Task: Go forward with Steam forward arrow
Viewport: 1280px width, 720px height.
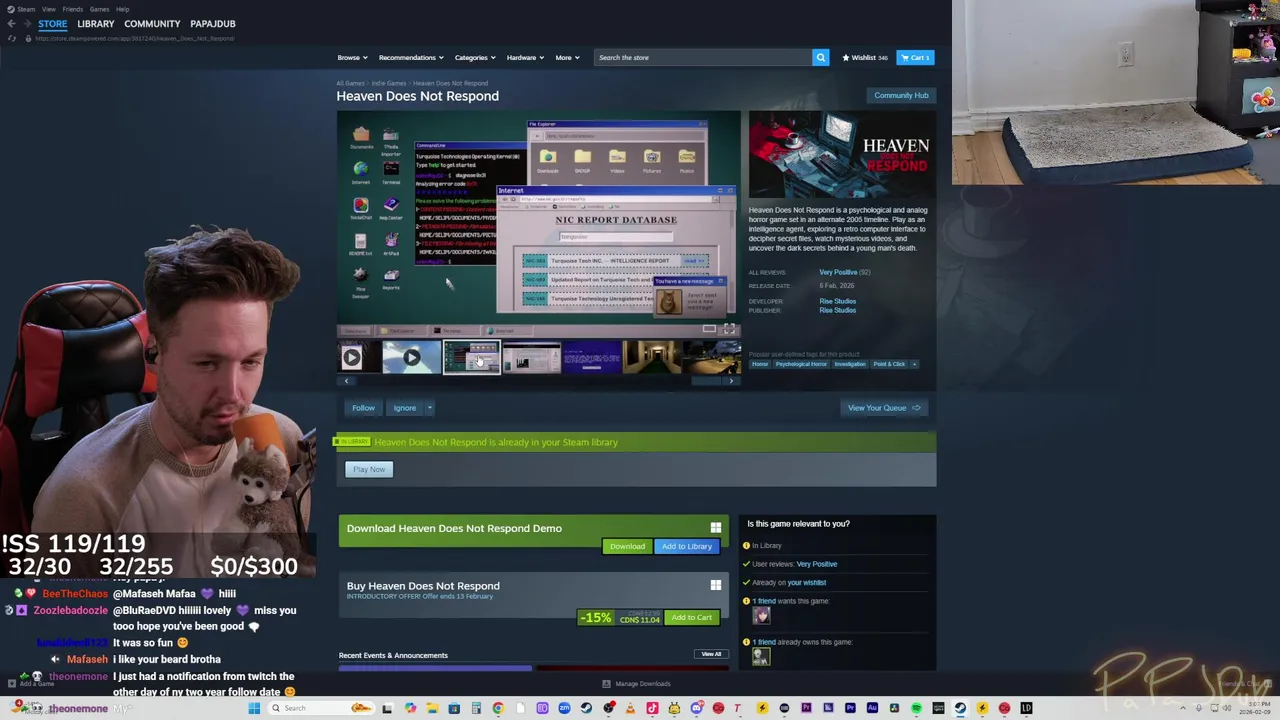Action: 25,23
